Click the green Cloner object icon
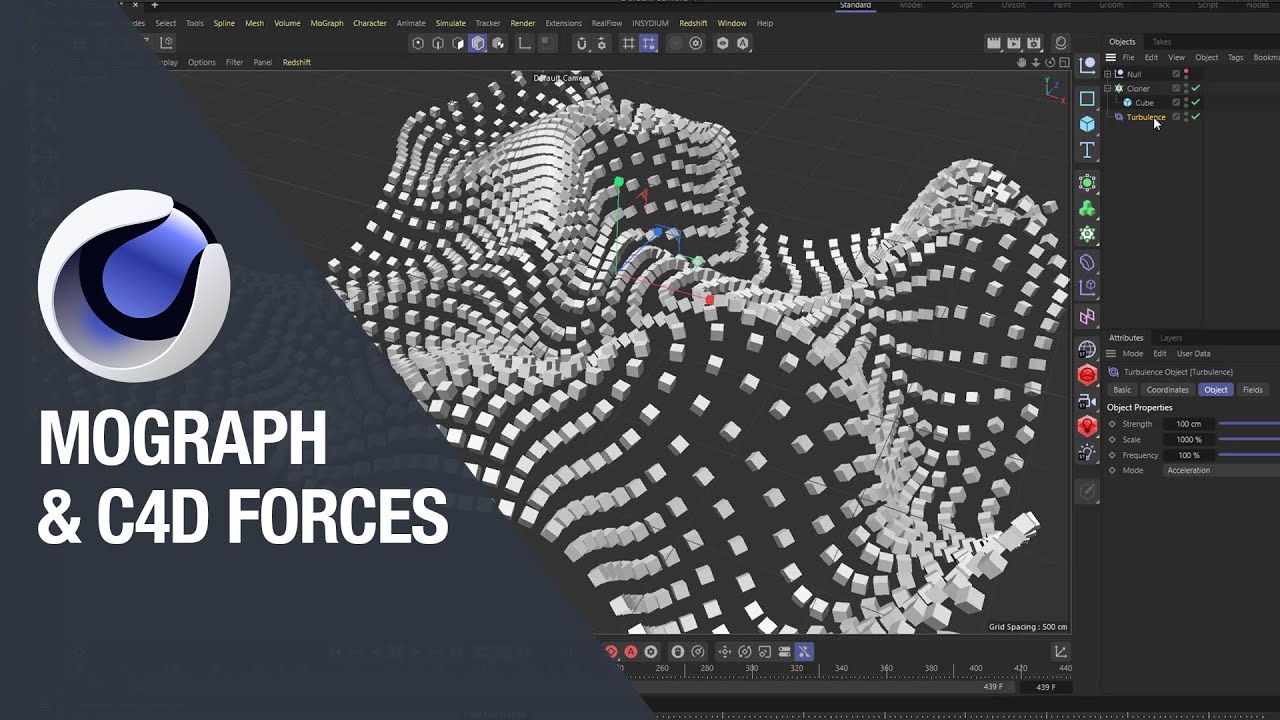Viewport: 1280px width, 720px height. click(1087, 208)
